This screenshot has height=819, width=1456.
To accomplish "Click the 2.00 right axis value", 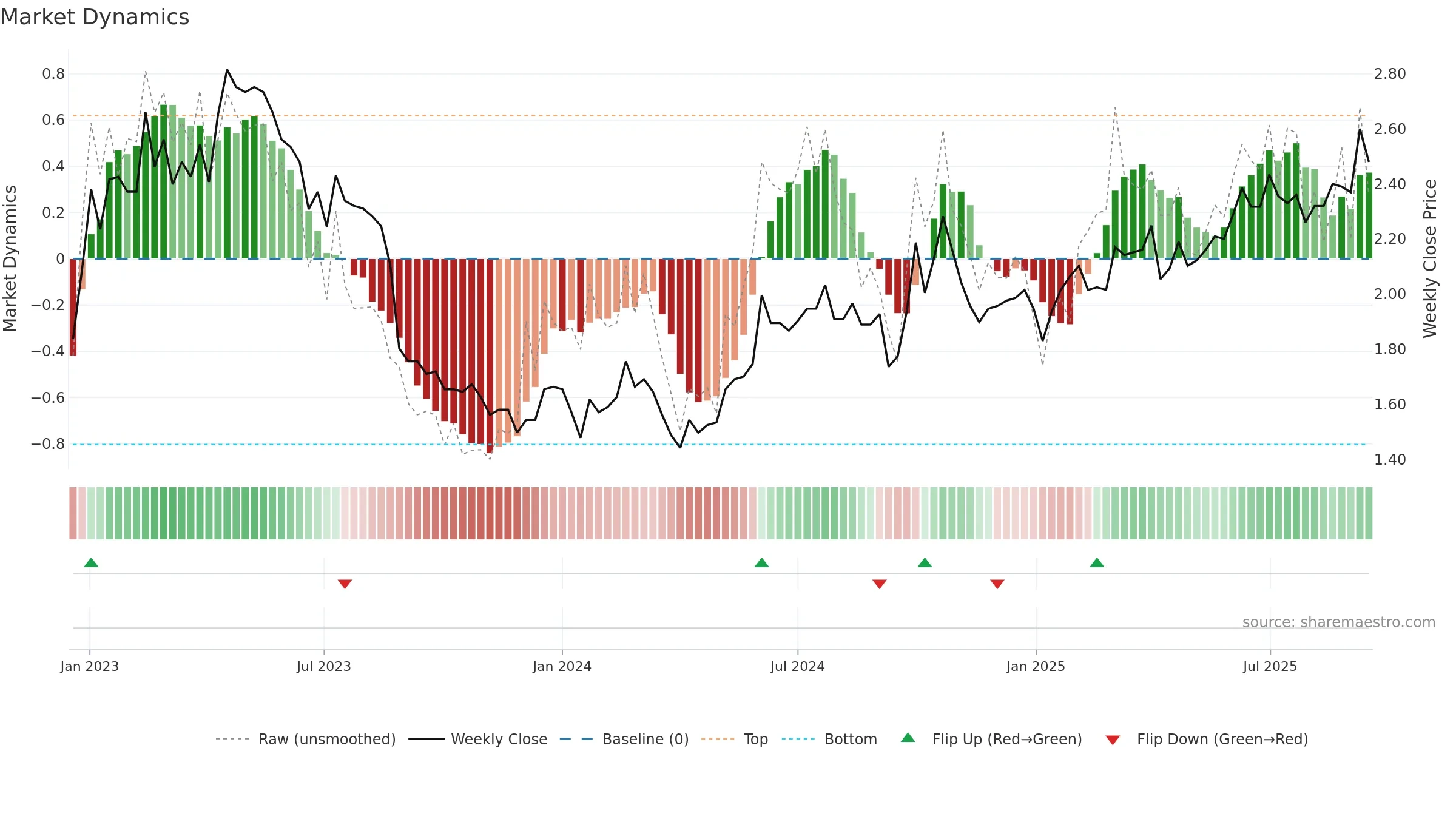I will 1390,294.
